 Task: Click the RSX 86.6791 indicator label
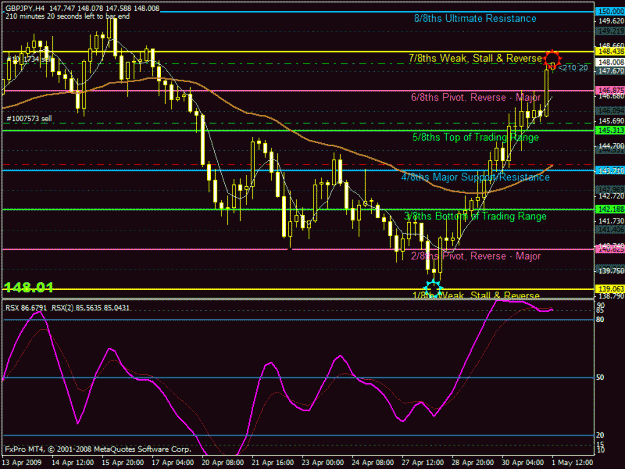[26, 308]
